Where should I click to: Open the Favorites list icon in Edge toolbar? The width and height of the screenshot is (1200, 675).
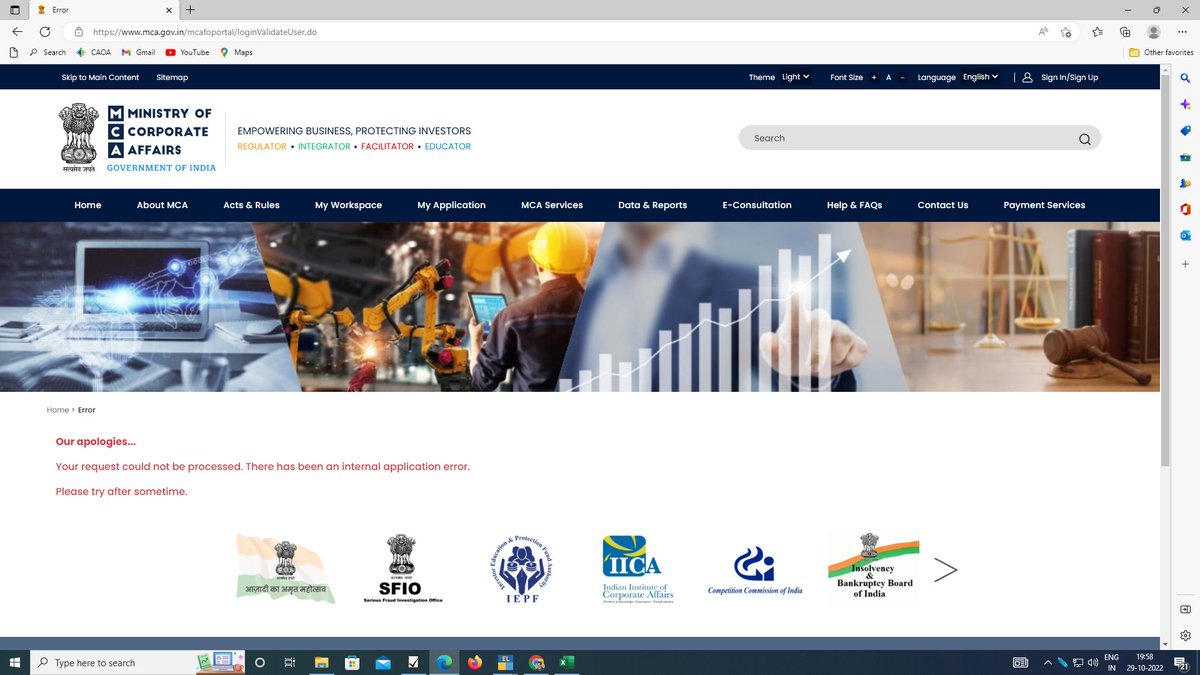pos(1098,32)
